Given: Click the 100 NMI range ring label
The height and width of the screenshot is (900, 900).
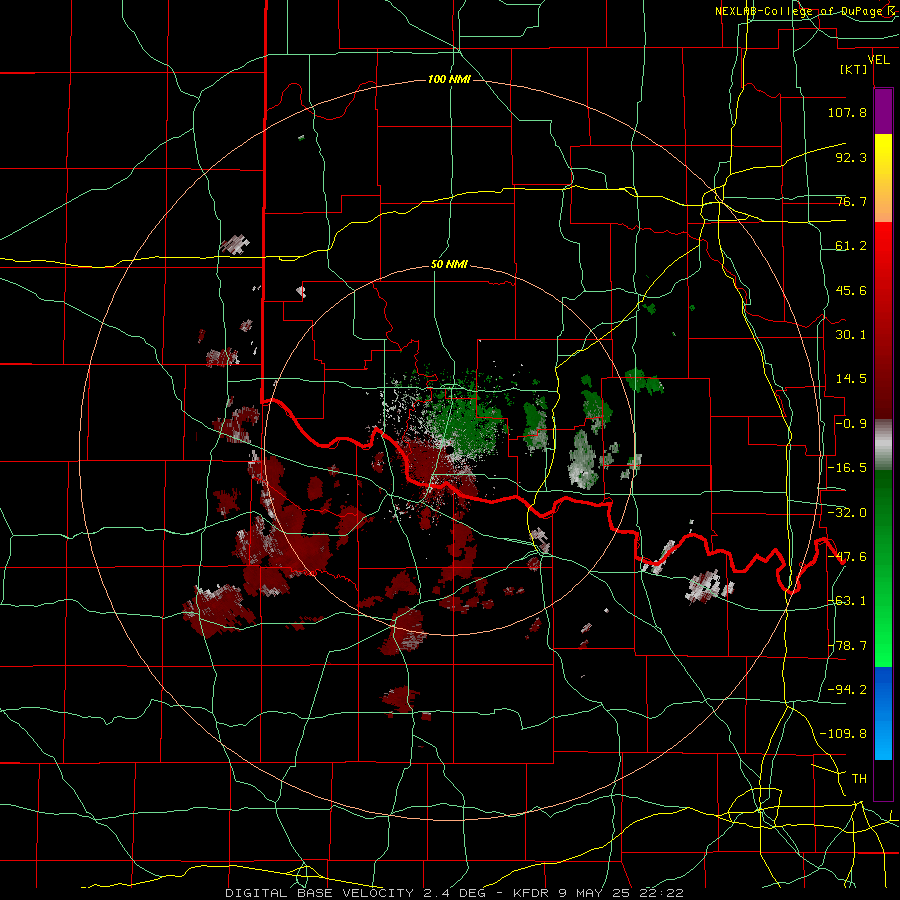Looking at the screenshot, I should 449,79.
